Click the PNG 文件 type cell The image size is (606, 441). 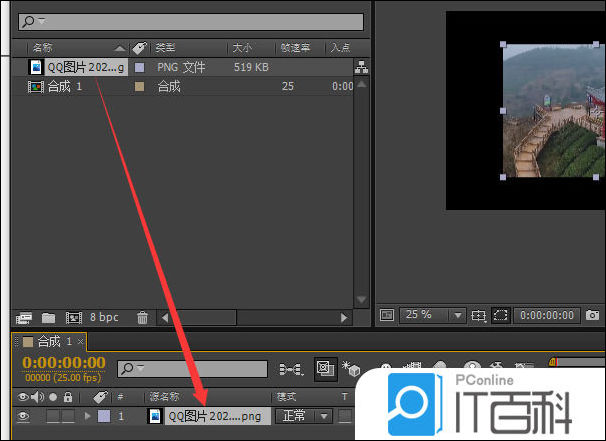tap(181, 67)
